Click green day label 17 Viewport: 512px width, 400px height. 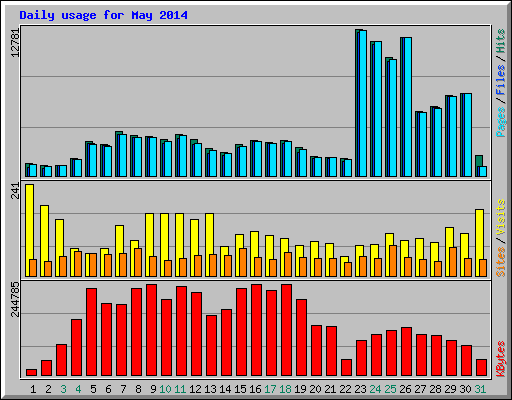(x=270, y=389)
